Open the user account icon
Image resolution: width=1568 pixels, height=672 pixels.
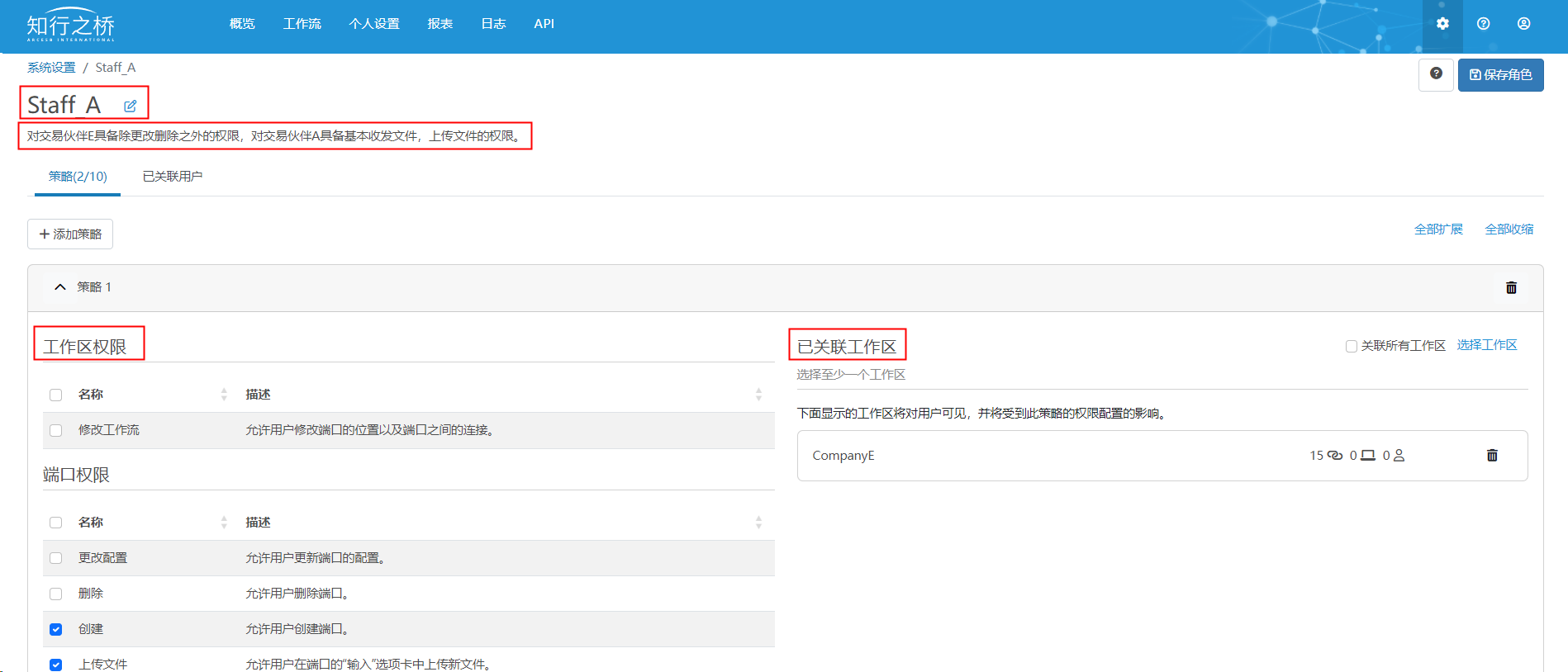(1524, 24)
